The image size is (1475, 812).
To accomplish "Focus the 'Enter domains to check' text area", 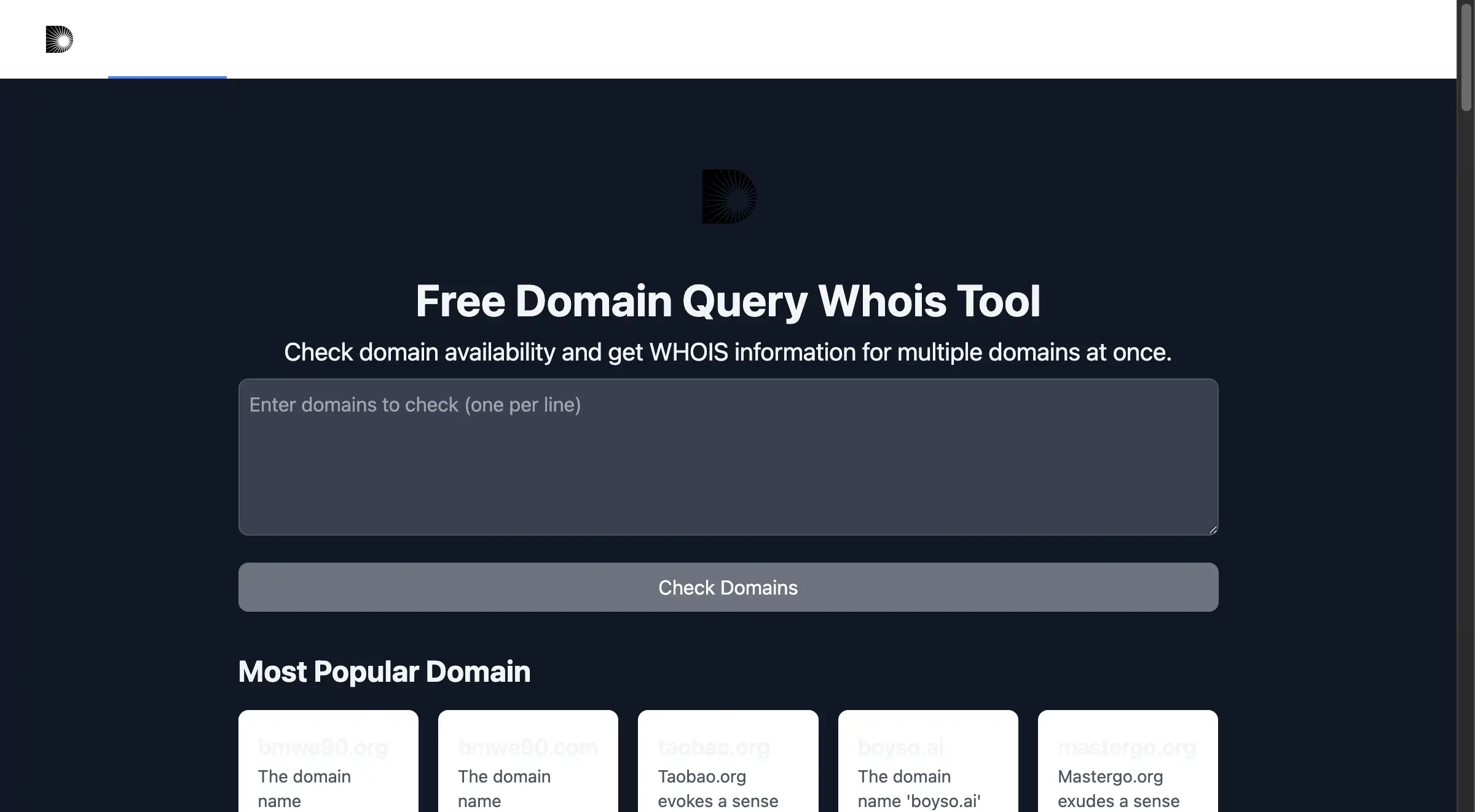I will pyautogui.click(x=728, y=457).
